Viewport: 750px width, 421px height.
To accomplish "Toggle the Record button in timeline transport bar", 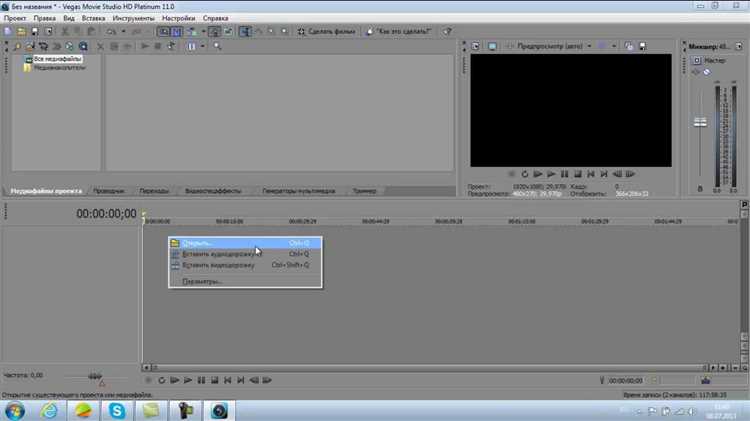I will pos(149,380).
